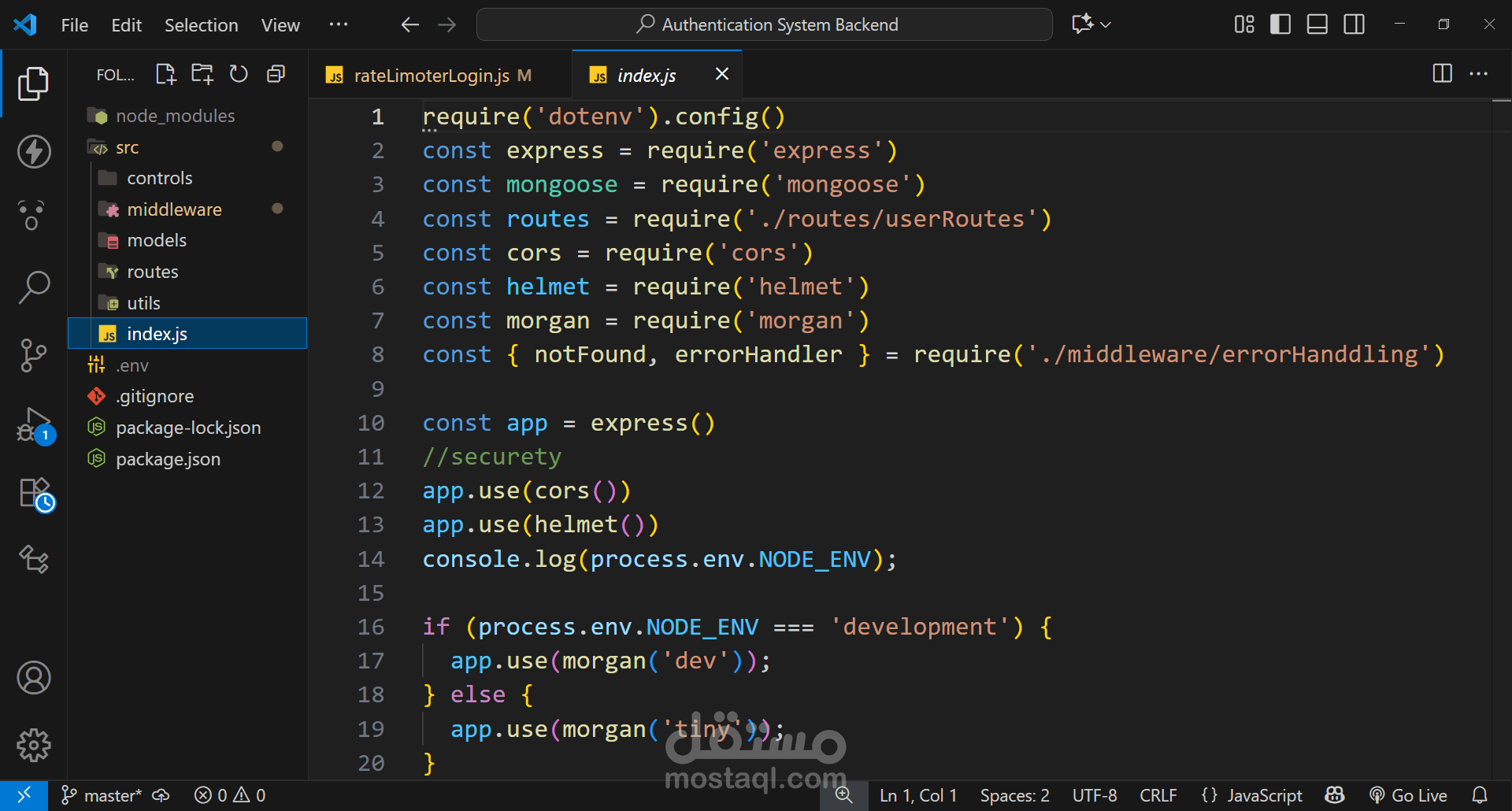The width and height of the screenshot is (1512, 811).
Task: Open the .env file
Action: tap(187, 365)
